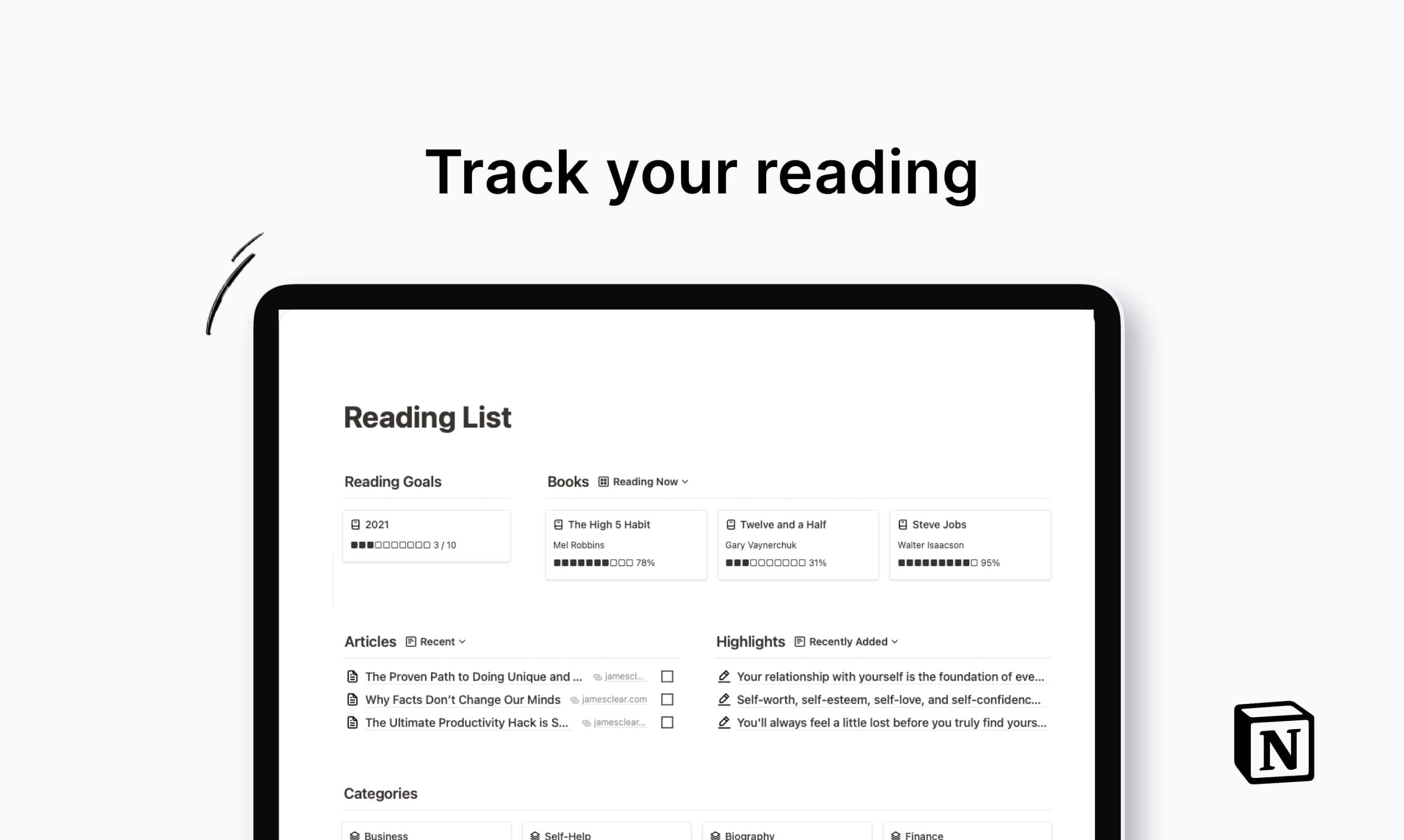The height and width of the screenshot is (840, 1404).
Task: Click the document icon next to '2021'
Action: [x=355, y=524]
